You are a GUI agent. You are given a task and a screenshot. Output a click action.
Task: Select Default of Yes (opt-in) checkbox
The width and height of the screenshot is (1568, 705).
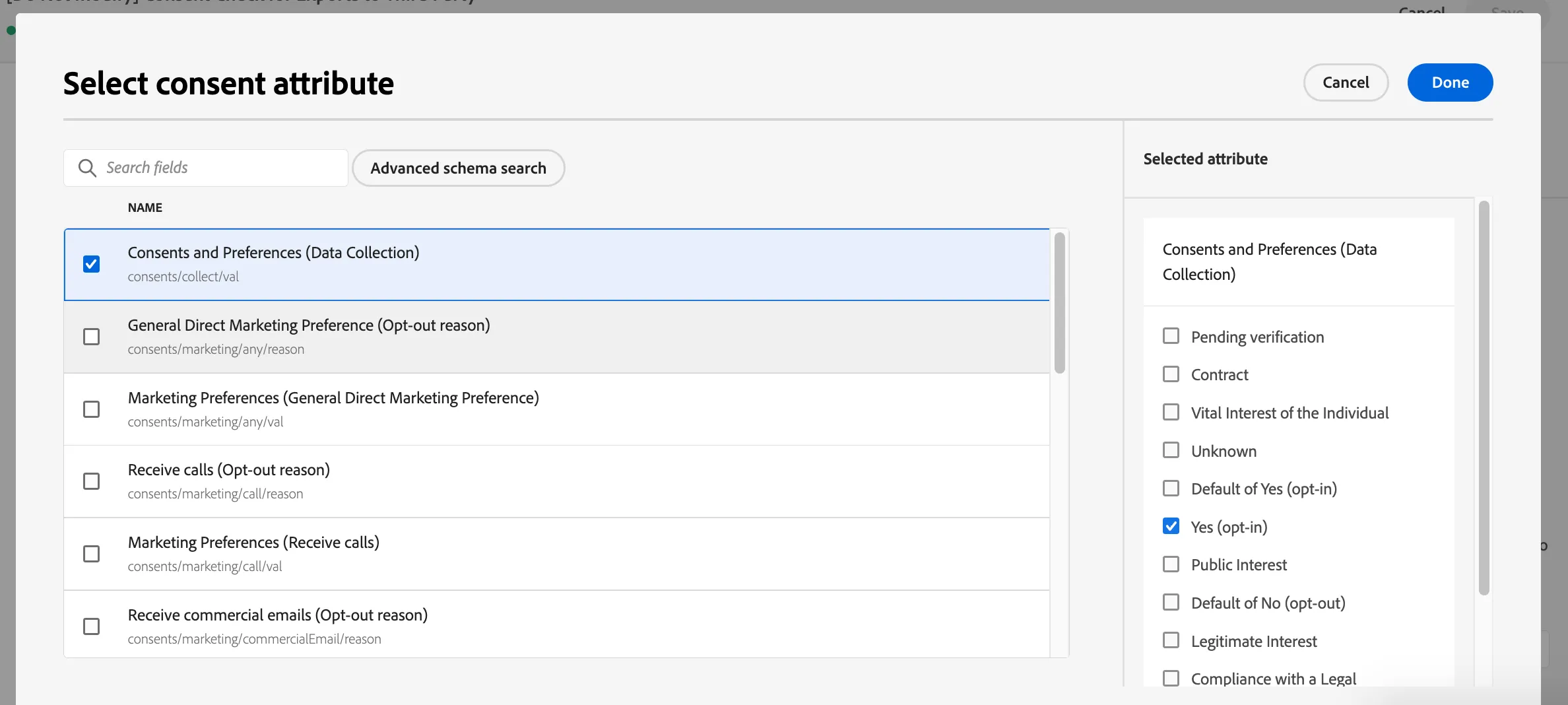[1171, 488]
